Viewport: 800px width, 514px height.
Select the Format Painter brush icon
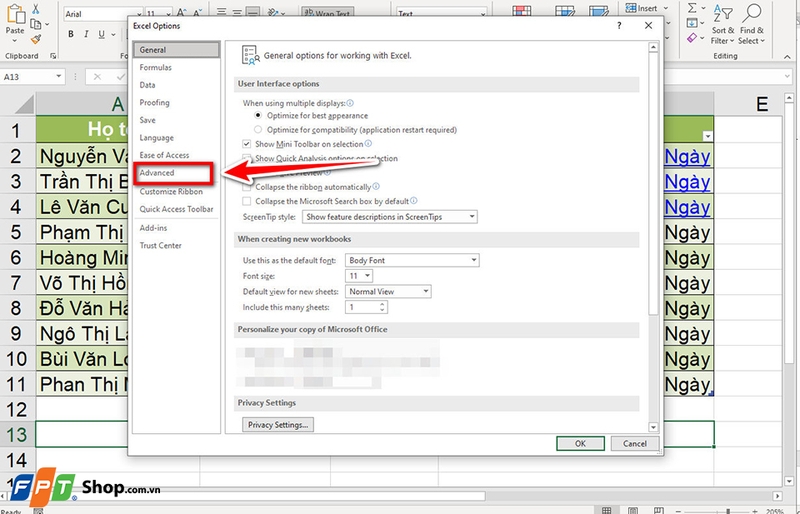[x=36, y=39]
